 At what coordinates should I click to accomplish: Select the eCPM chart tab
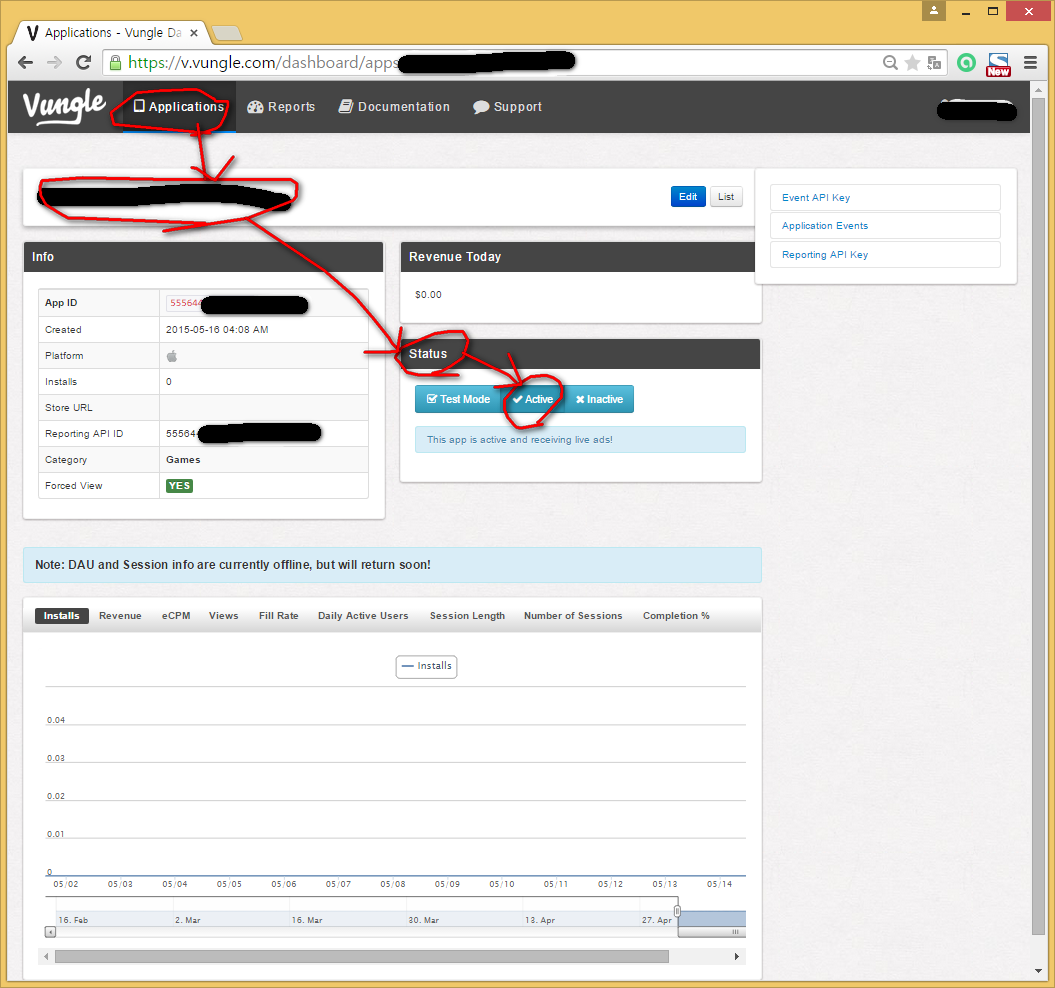click(176, 615)
